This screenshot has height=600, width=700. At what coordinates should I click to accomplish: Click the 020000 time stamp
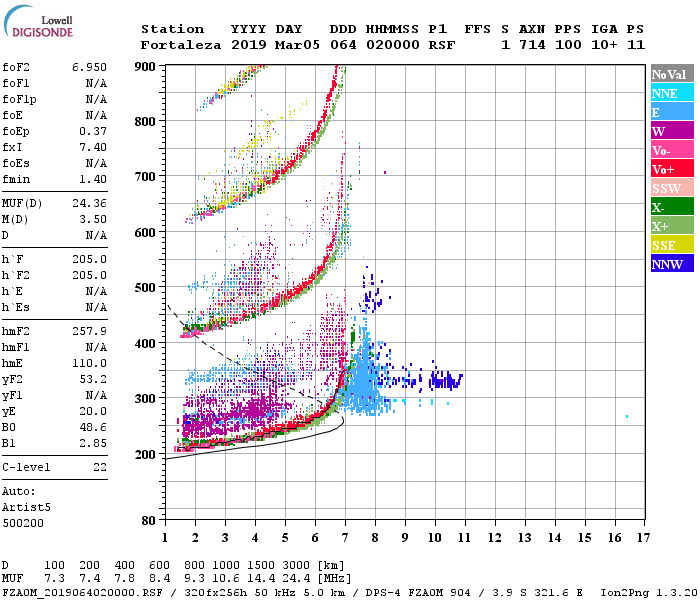click(x=393, y=45)
